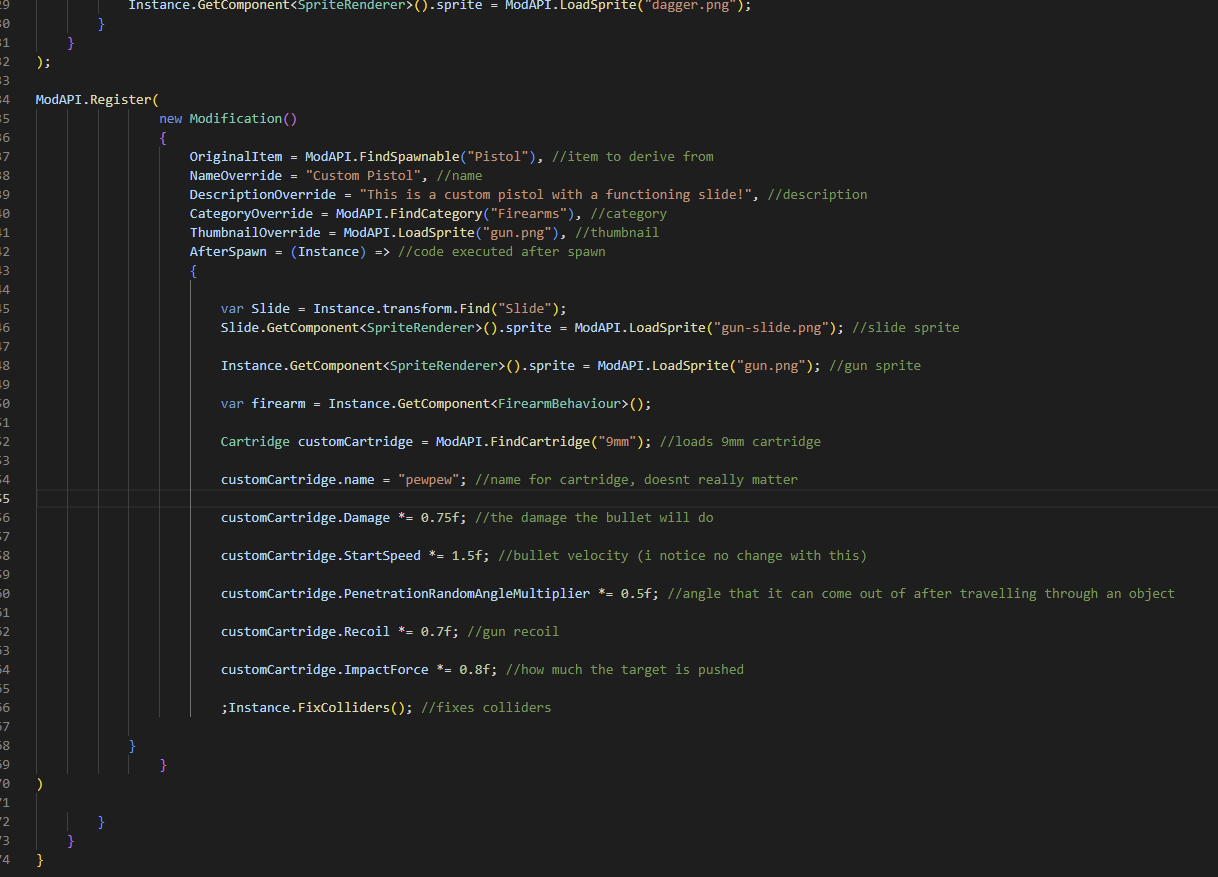Click '//the damage the bullet will do' comment

pos(594,517)
